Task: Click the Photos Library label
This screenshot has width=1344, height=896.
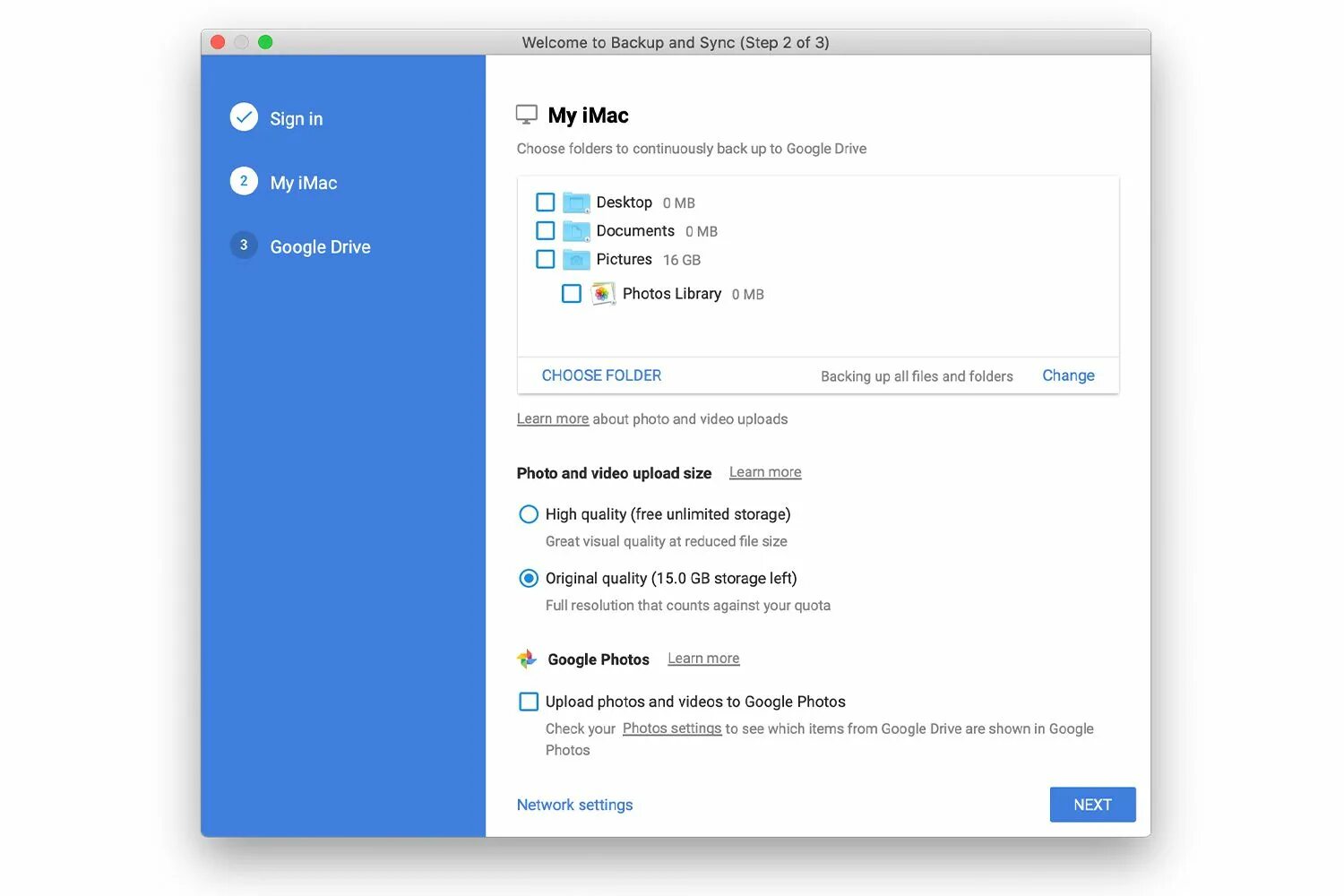Action: pos(672,294)
